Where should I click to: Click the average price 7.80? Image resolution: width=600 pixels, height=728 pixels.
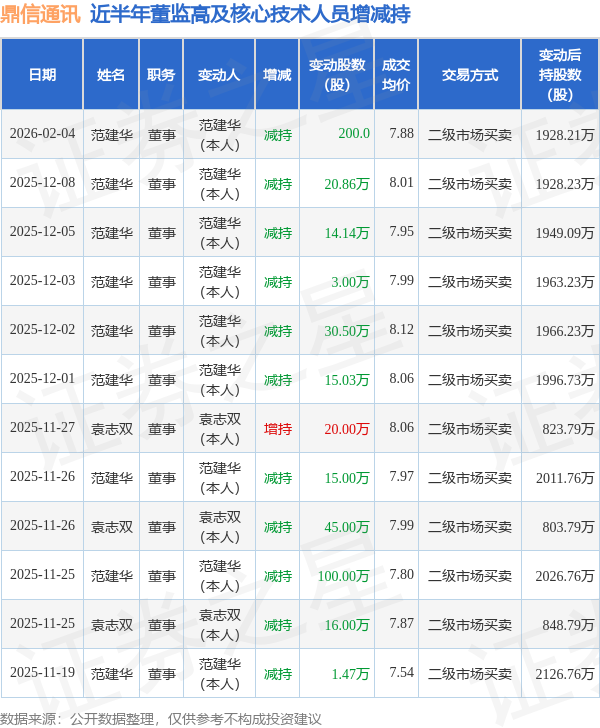pyautogui.click(x=401, y=575)
